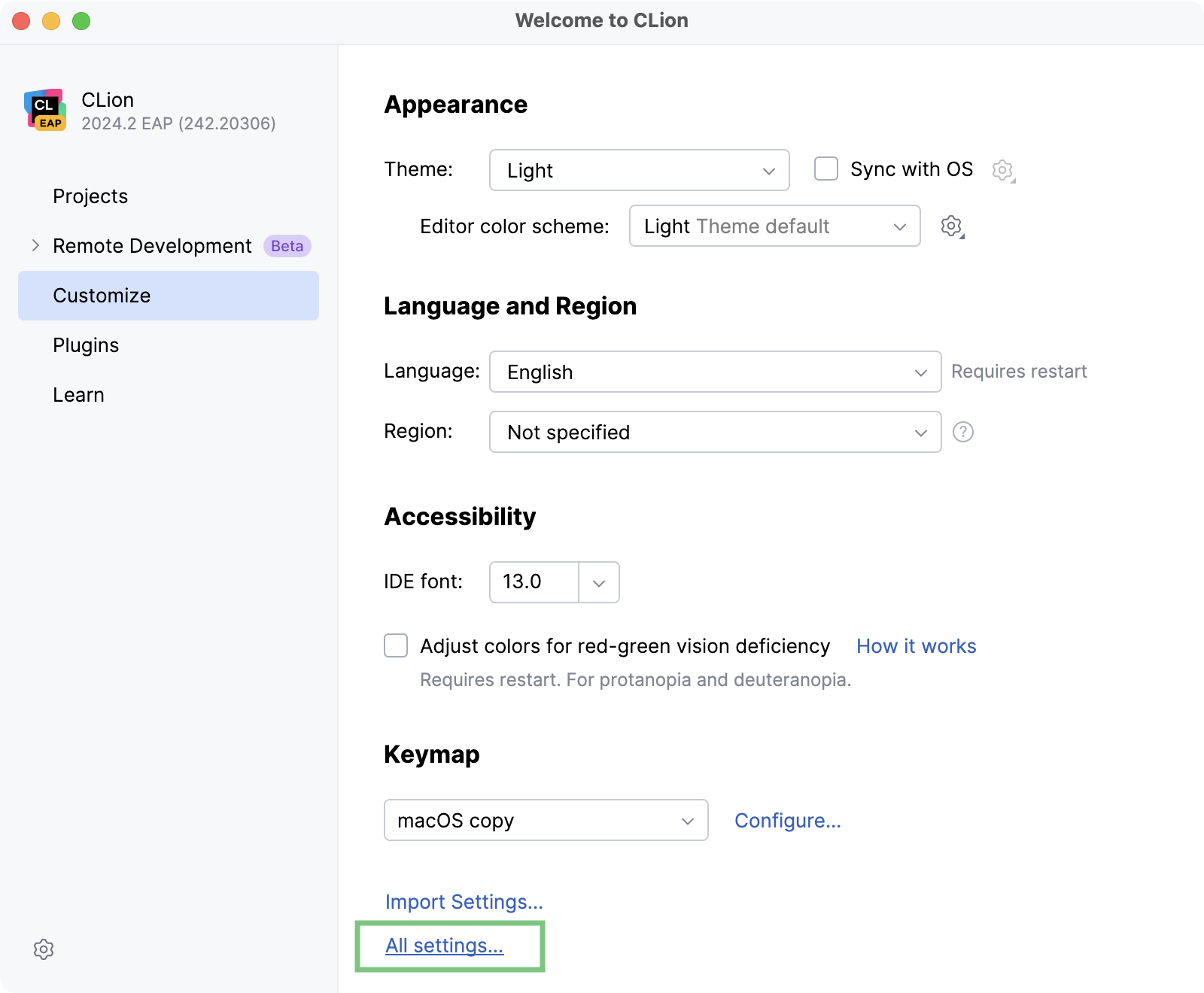Image resolution: width=1204 pixels, height=993 pixels.
Task: Open theme options via gear beside Sync with OS
Action: 1003,170
